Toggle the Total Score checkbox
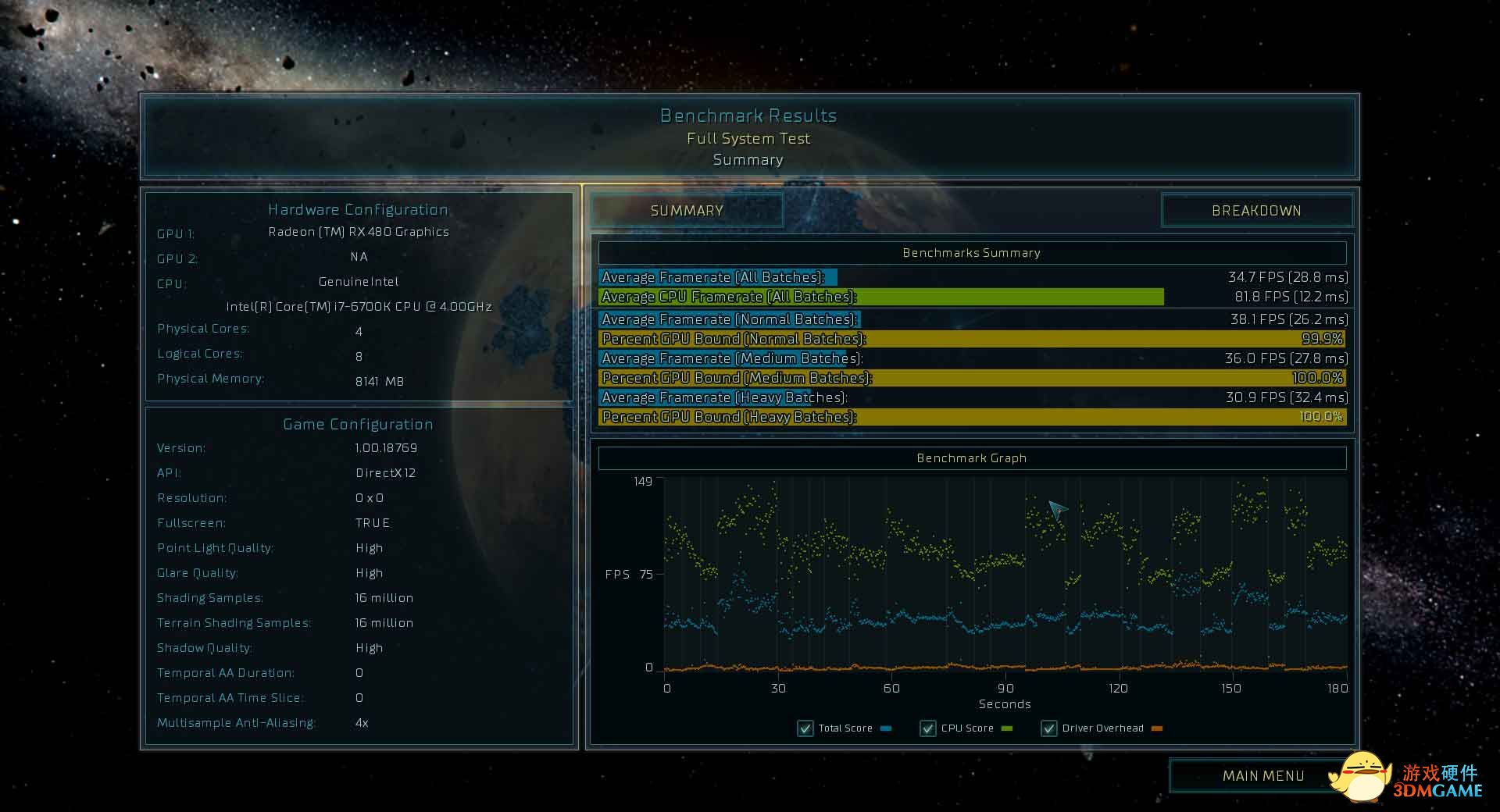Image resolution: width=1500 pixels, height=812 pixels. (805, 728)
